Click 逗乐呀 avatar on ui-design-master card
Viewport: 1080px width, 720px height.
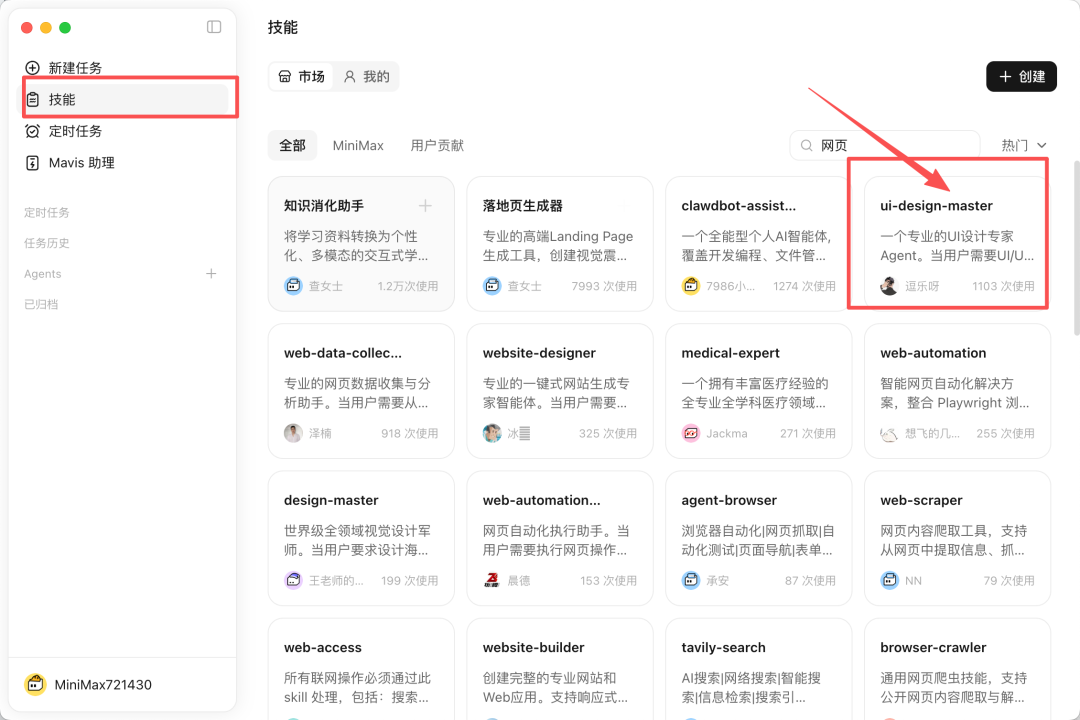pos(889,285)
